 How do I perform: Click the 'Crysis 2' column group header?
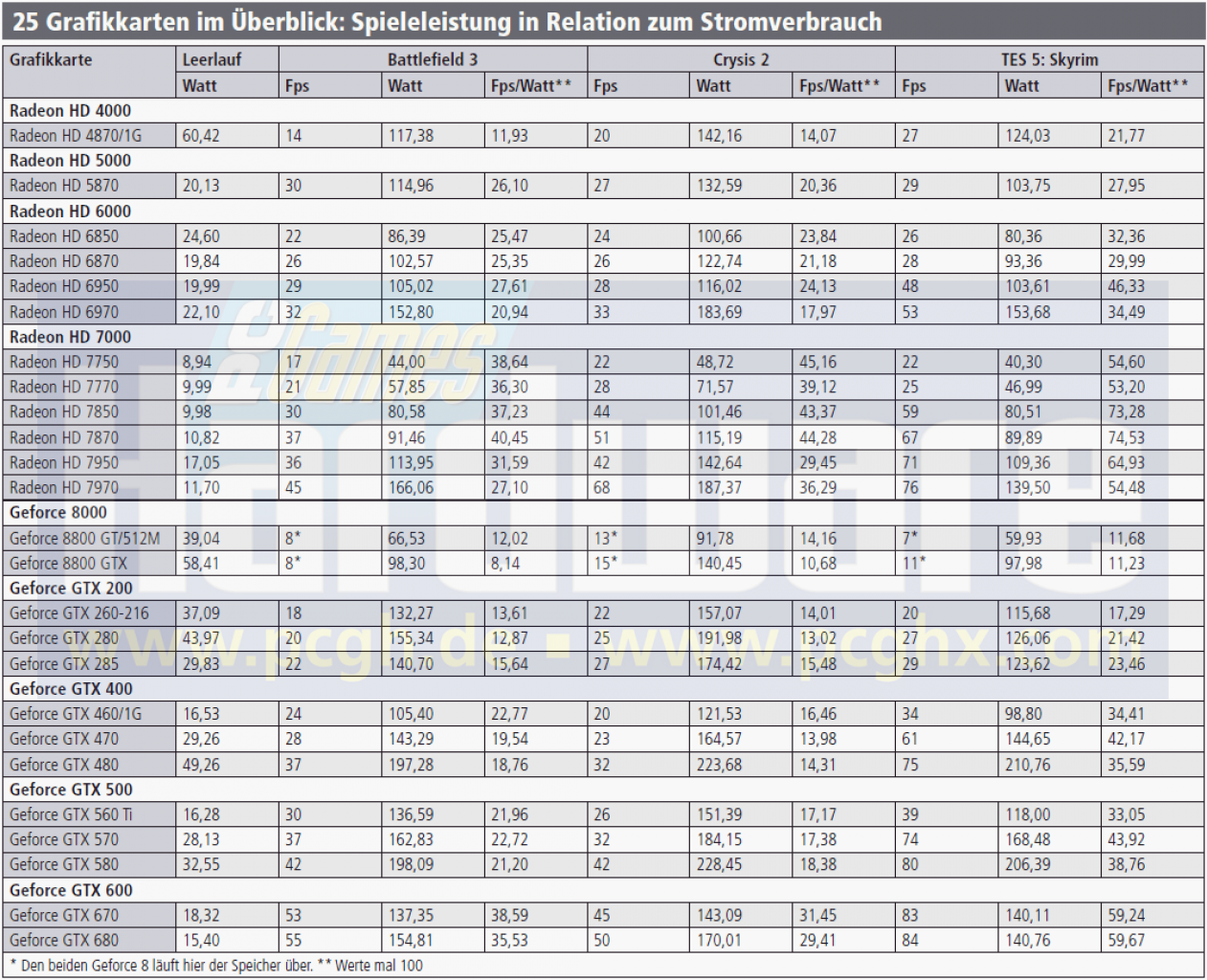click(x=741, y=59)
